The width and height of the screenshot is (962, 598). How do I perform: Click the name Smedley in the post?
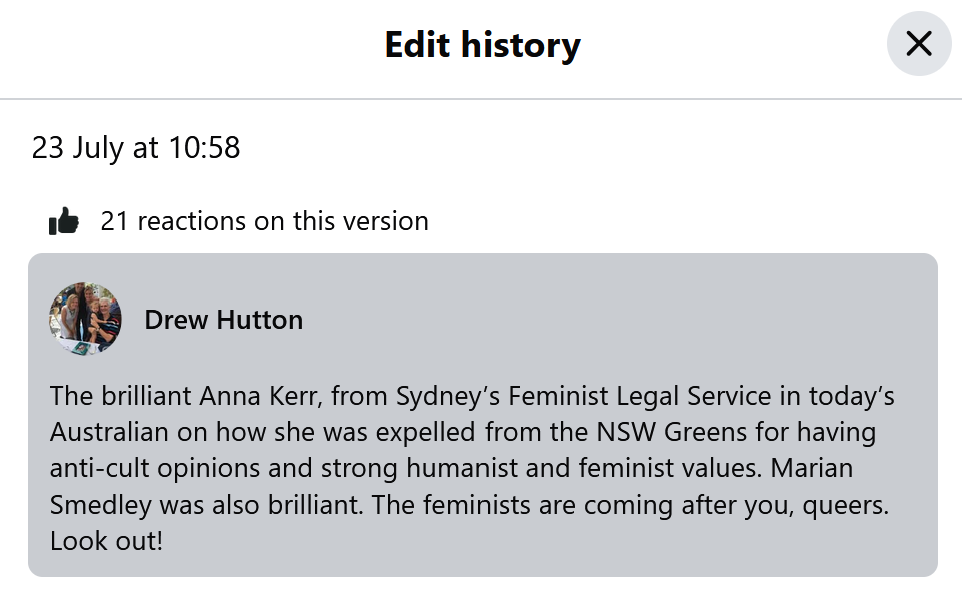101,505
